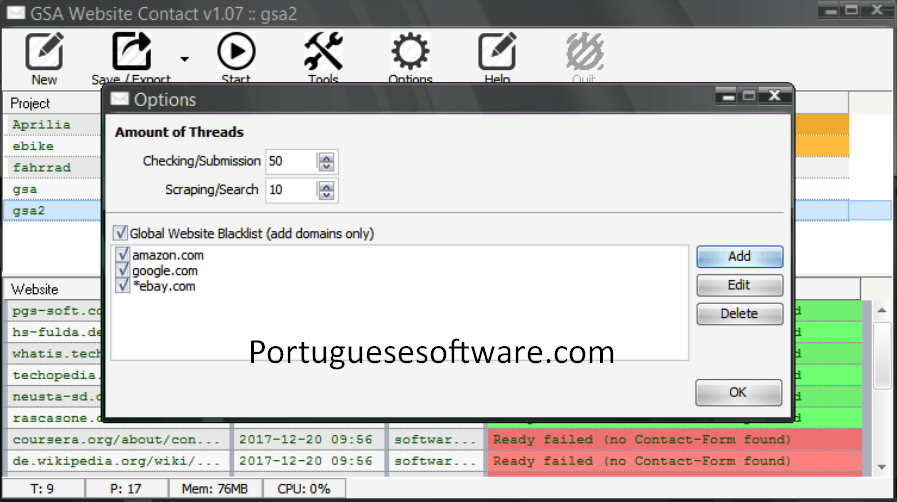
Task: Open the Help icon in toolbar
Action: pyautogui.click(x=496, y=51)
